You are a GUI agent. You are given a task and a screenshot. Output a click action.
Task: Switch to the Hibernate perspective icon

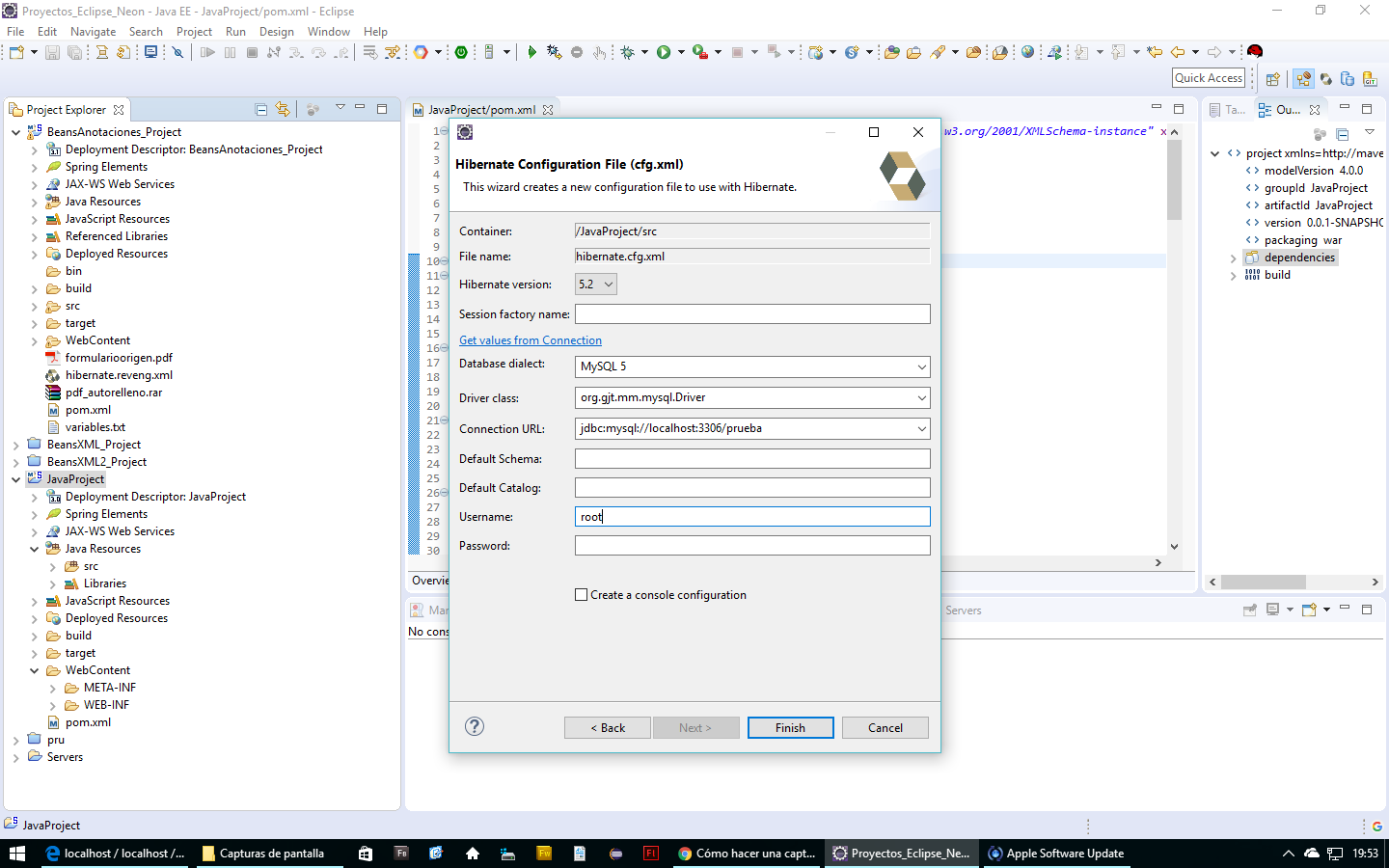(x=1326, y=79)
